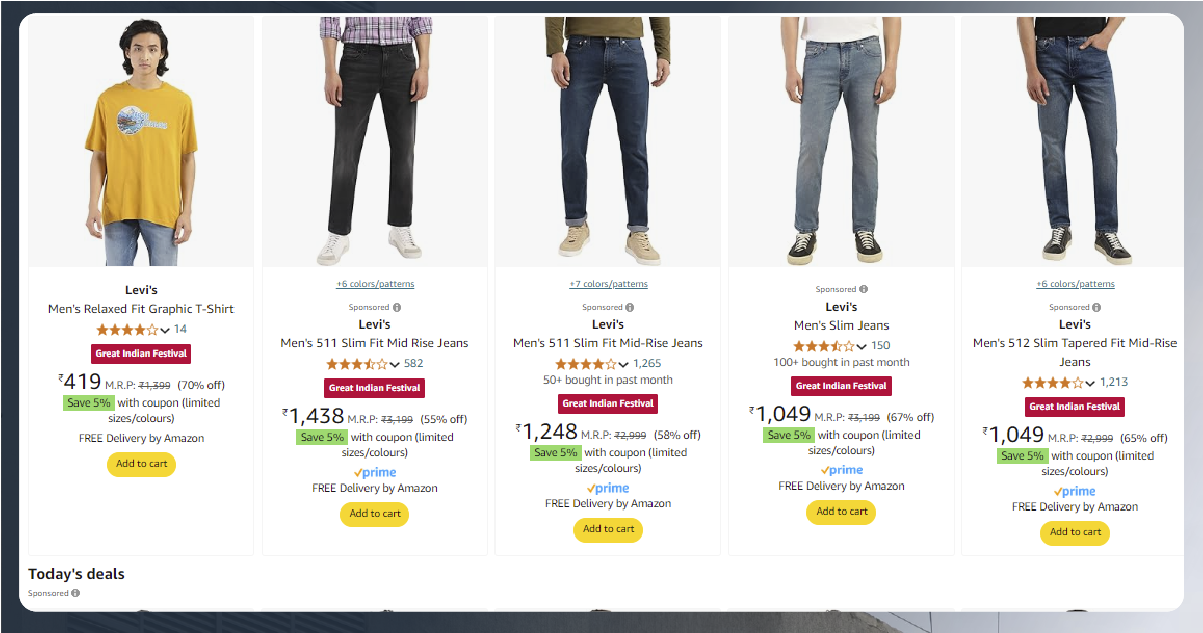1203x633 pixels.
Task: Add Men's Slim Jeans to cart
Action: coord(841,512)
